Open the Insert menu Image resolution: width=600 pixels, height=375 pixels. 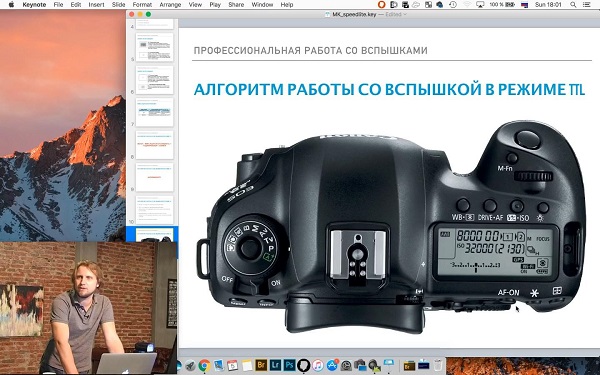coord(96,5)
